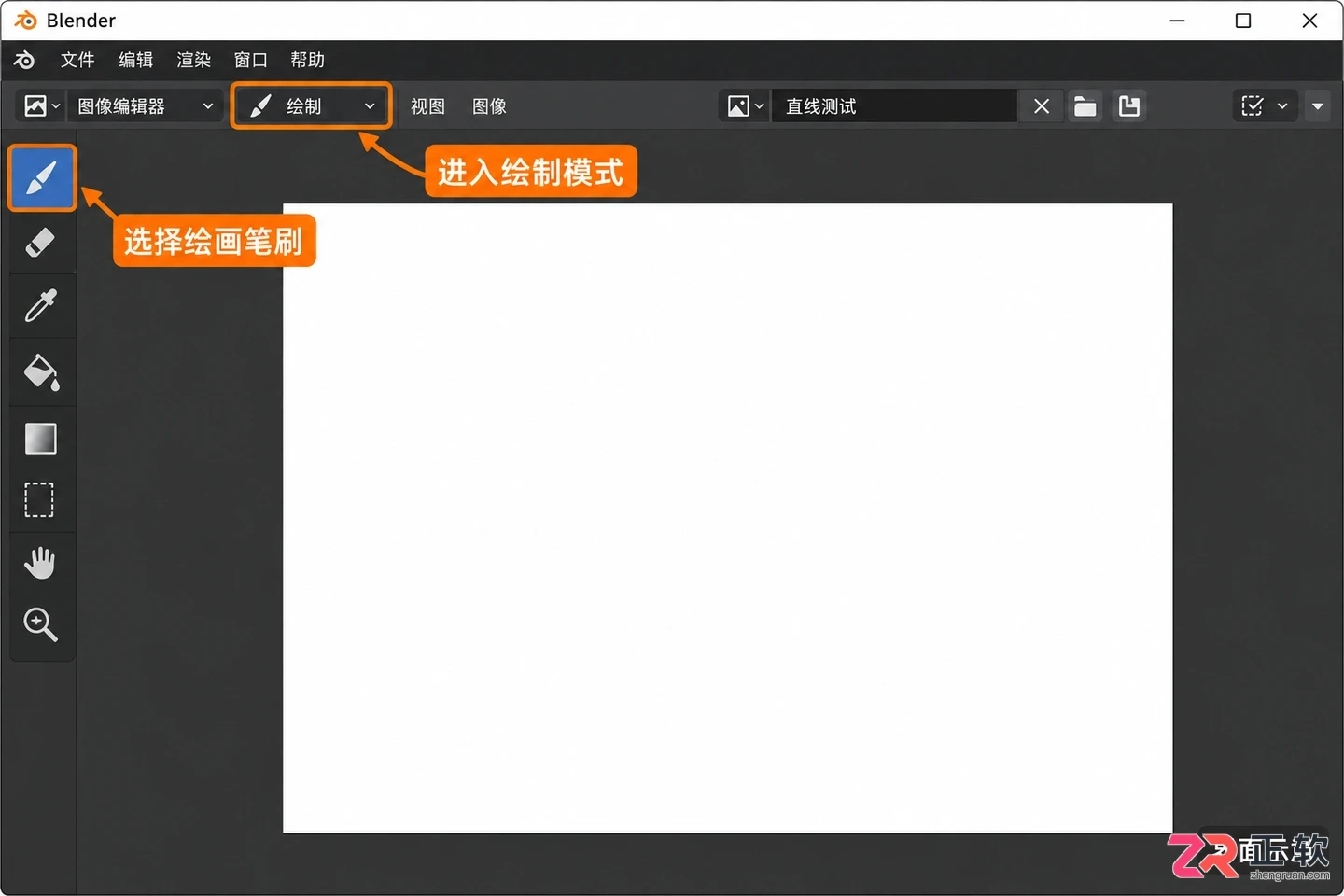Screen dimensions: 1344x896
Task: Select the hand pan tool
Action: [x=40, y=563]
